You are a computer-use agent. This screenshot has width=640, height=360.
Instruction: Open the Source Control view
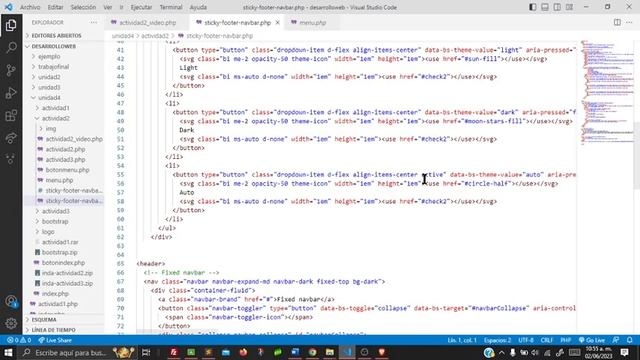11,70
